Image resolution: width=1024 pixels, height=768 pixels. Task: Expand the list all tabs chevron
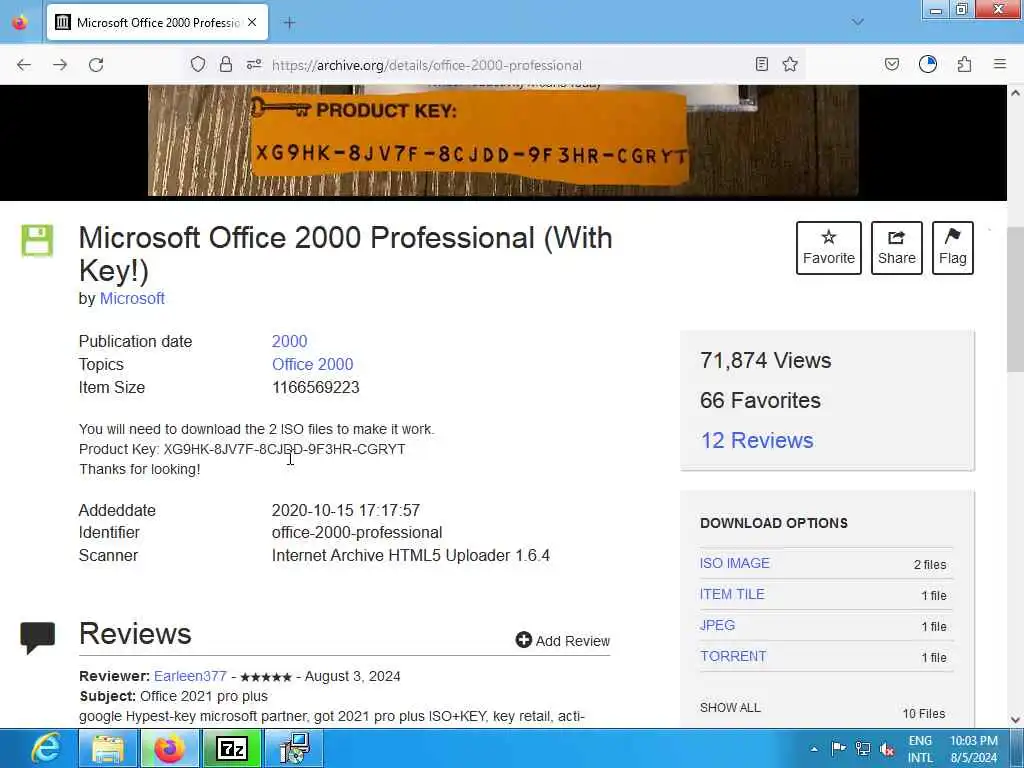click(858, 22)
